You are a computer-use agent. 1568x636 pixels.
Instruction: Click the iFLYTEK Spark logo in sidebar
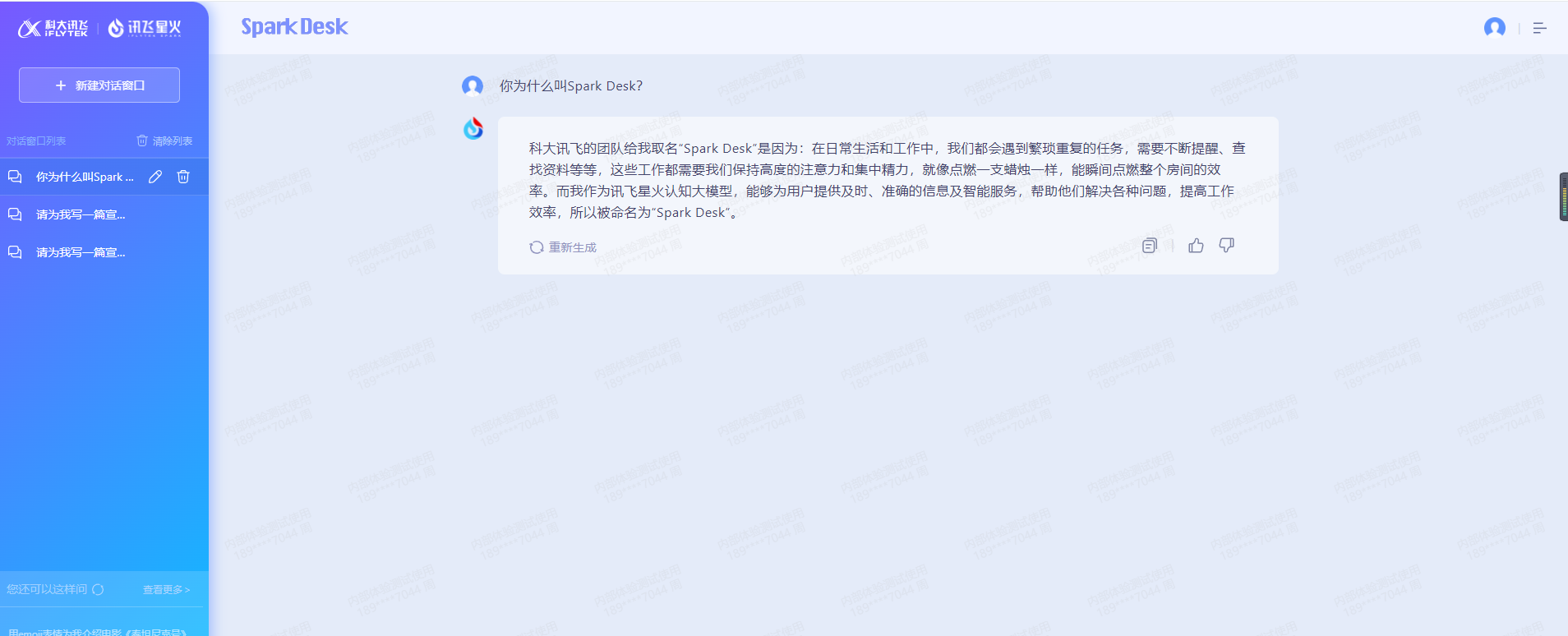pos(145,29)
